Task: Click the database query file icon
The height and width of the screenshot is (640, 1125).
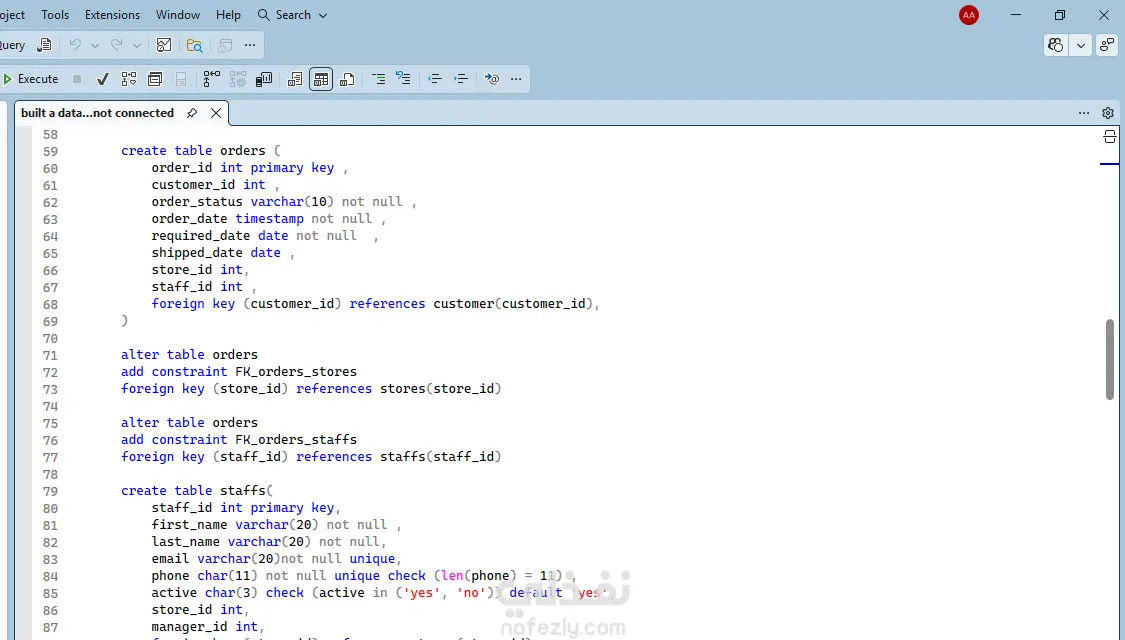Action: (44, 45)
